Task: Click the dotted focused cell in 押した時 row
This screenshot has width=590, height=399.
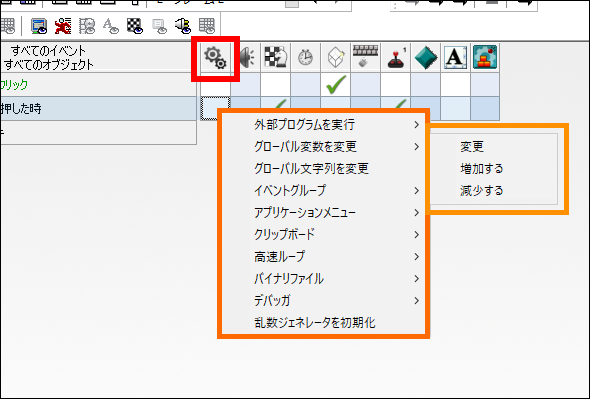Action: pos(215,108)
